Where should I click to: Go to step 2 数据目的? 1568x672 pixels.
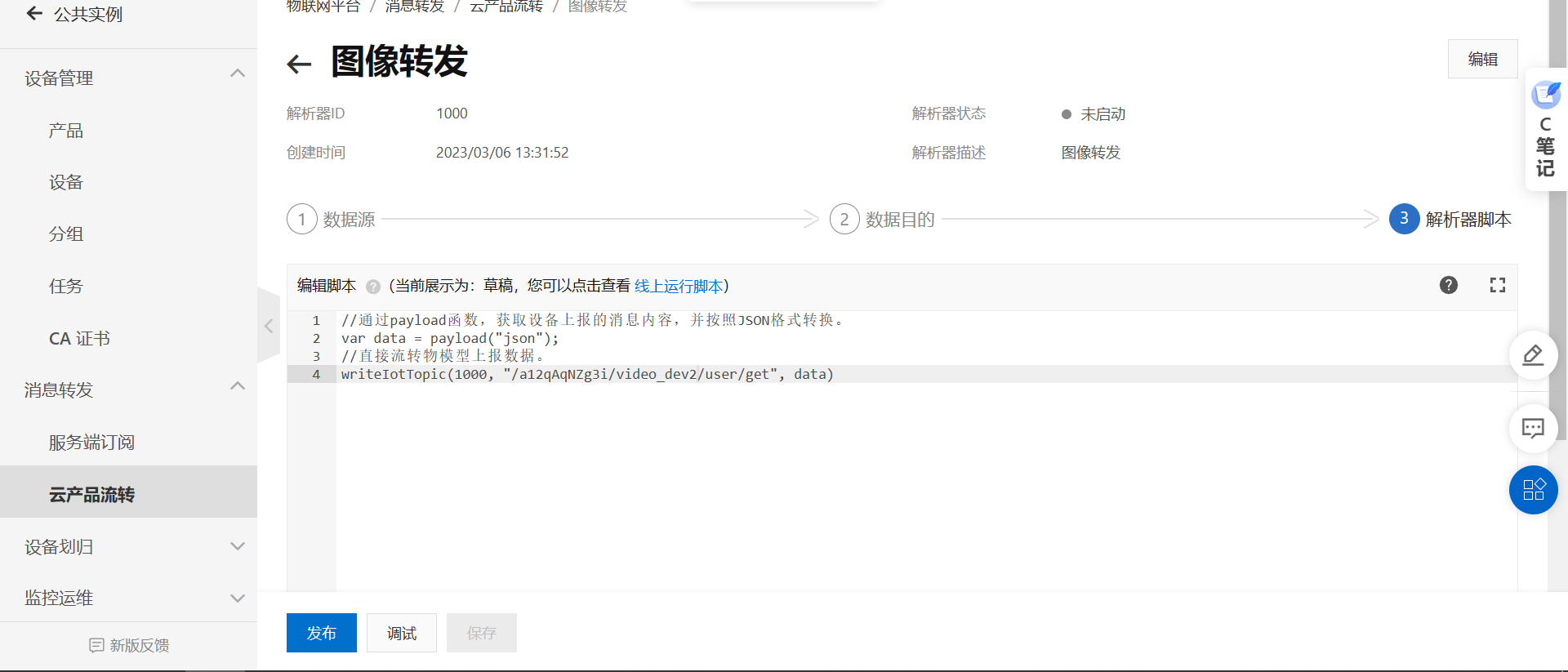coord(882,219)
